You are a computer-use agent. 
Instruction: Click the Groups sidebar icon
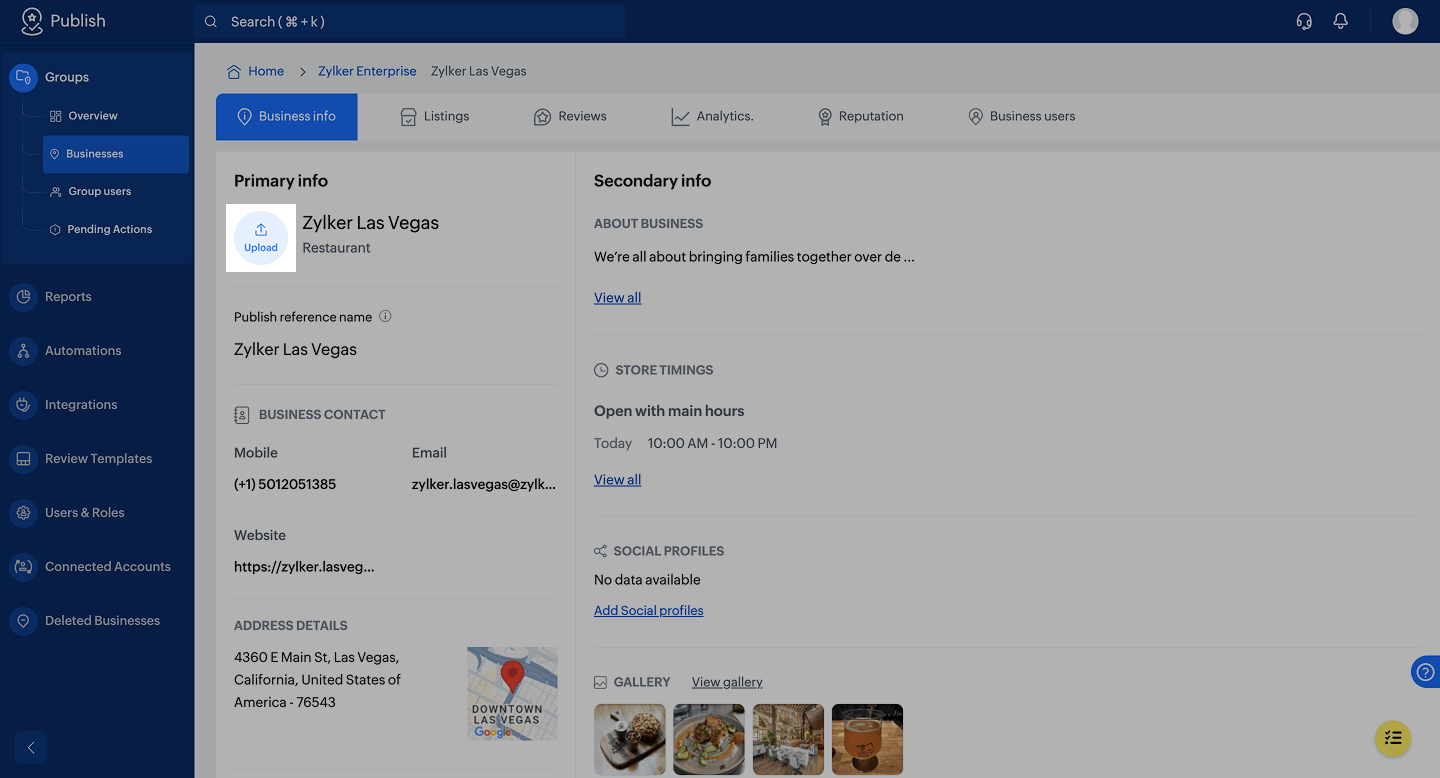pos(23,77)
